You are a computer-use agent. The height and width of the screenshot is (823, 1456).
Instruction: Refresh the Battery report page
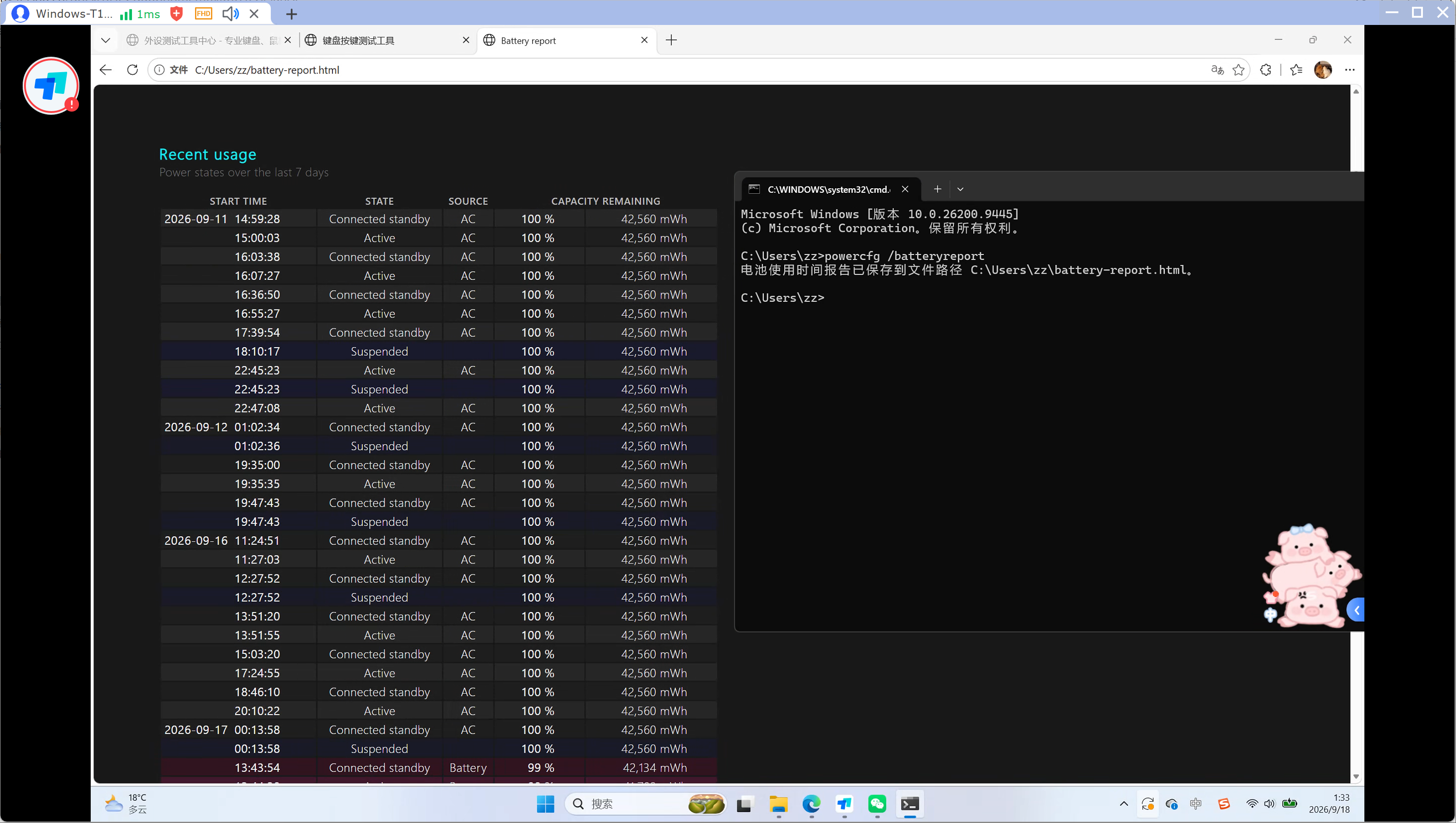point(132,69)
